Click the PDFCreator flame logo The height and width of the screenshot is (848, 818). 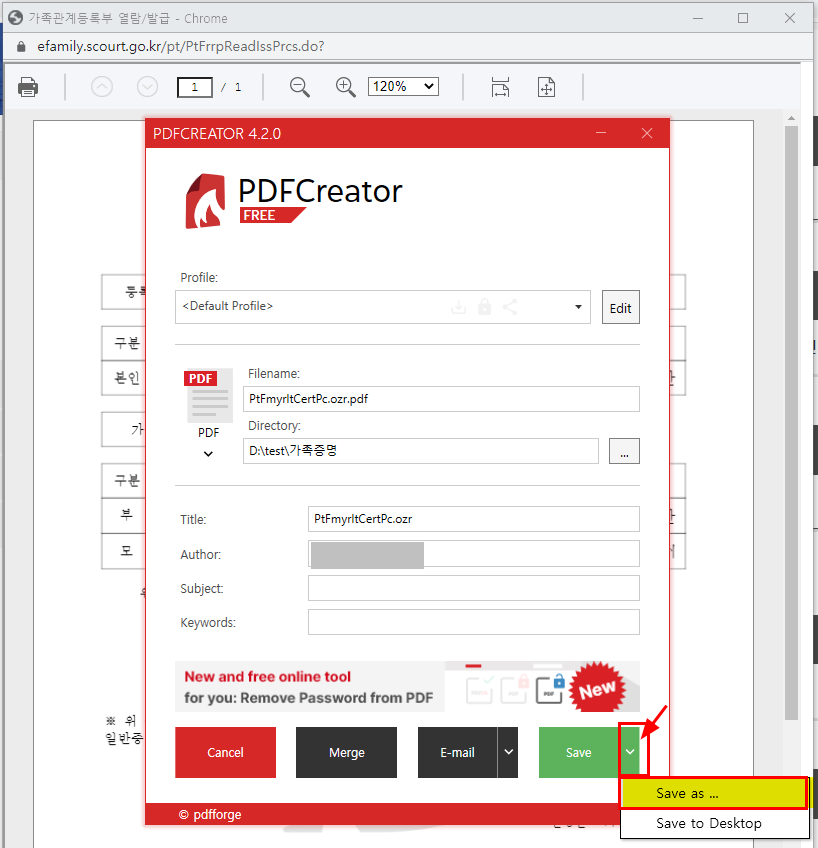click(x=205, y=201)
